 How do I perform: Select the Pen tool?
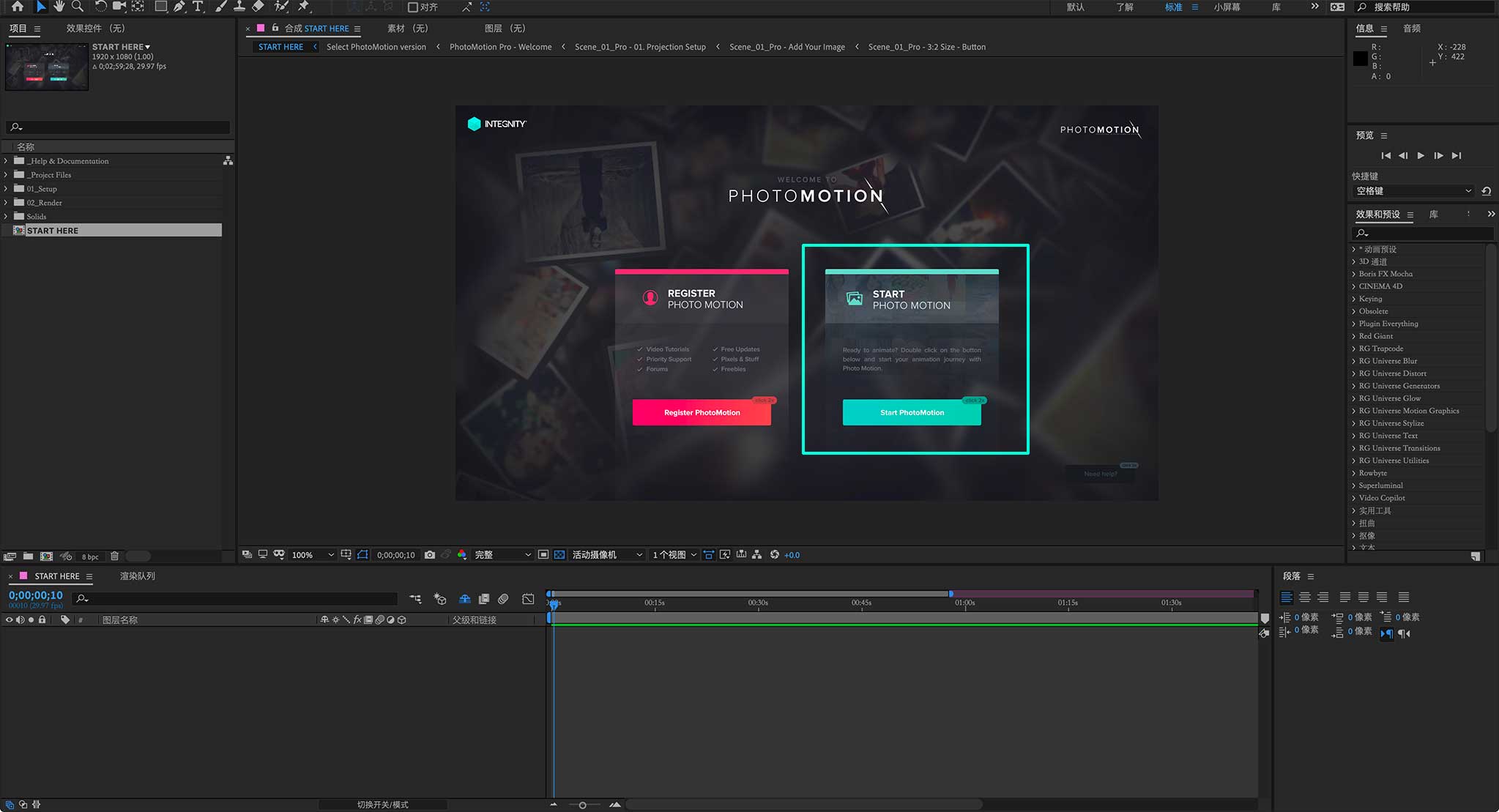point(179,7)
